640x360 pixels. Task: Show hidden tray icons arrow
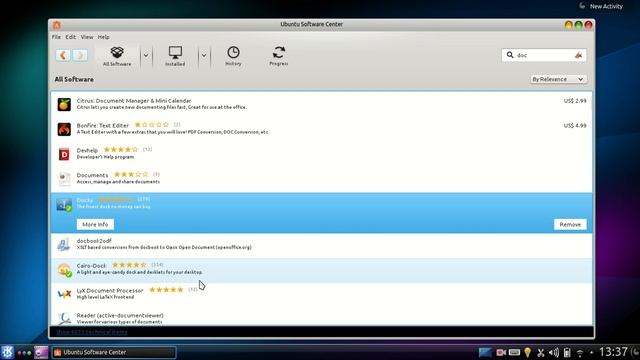click(x=591, y=353)
